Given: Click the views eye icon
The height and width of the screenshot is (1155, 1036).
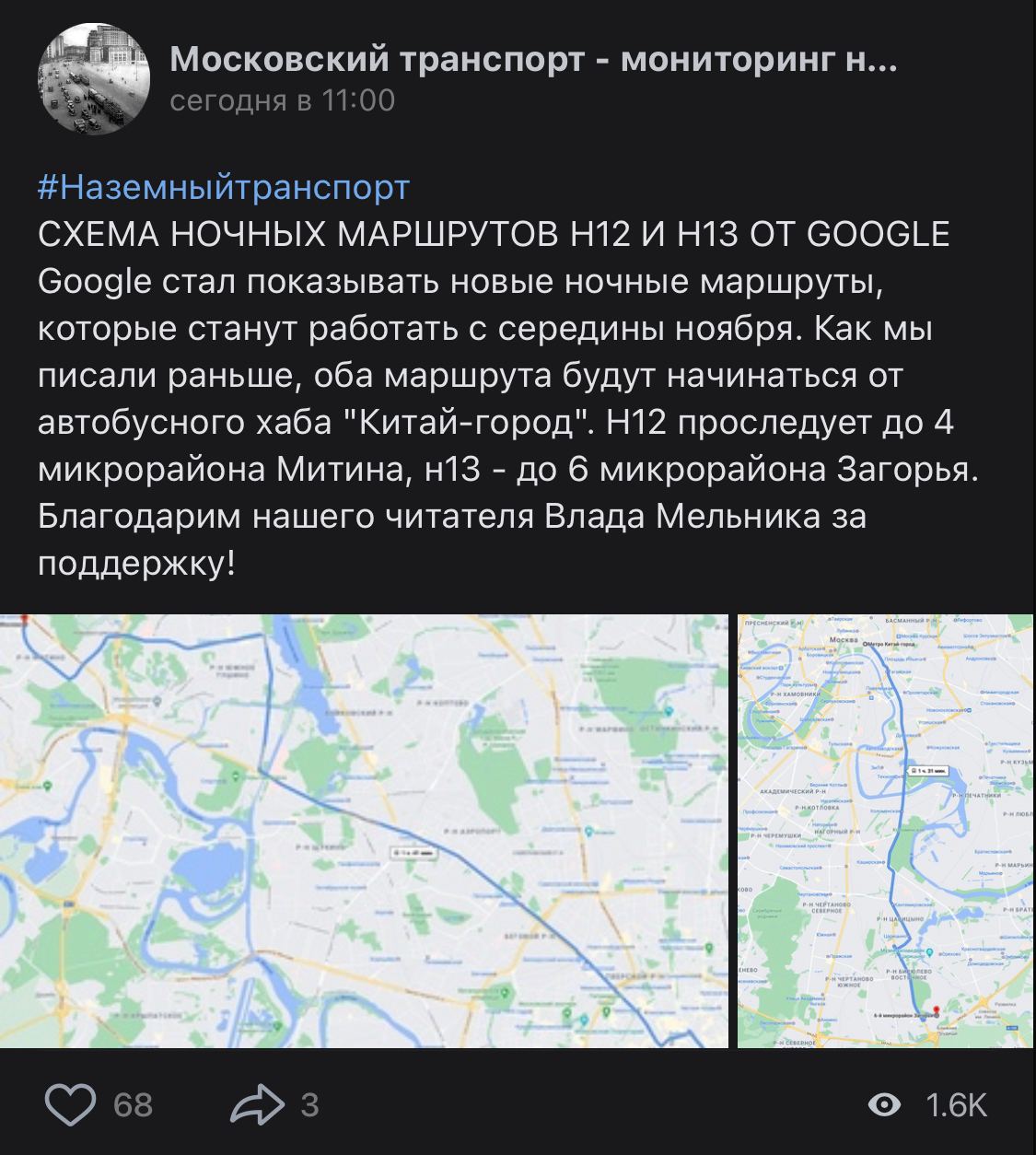Looking at the screenshot, I should (885, 1104).
